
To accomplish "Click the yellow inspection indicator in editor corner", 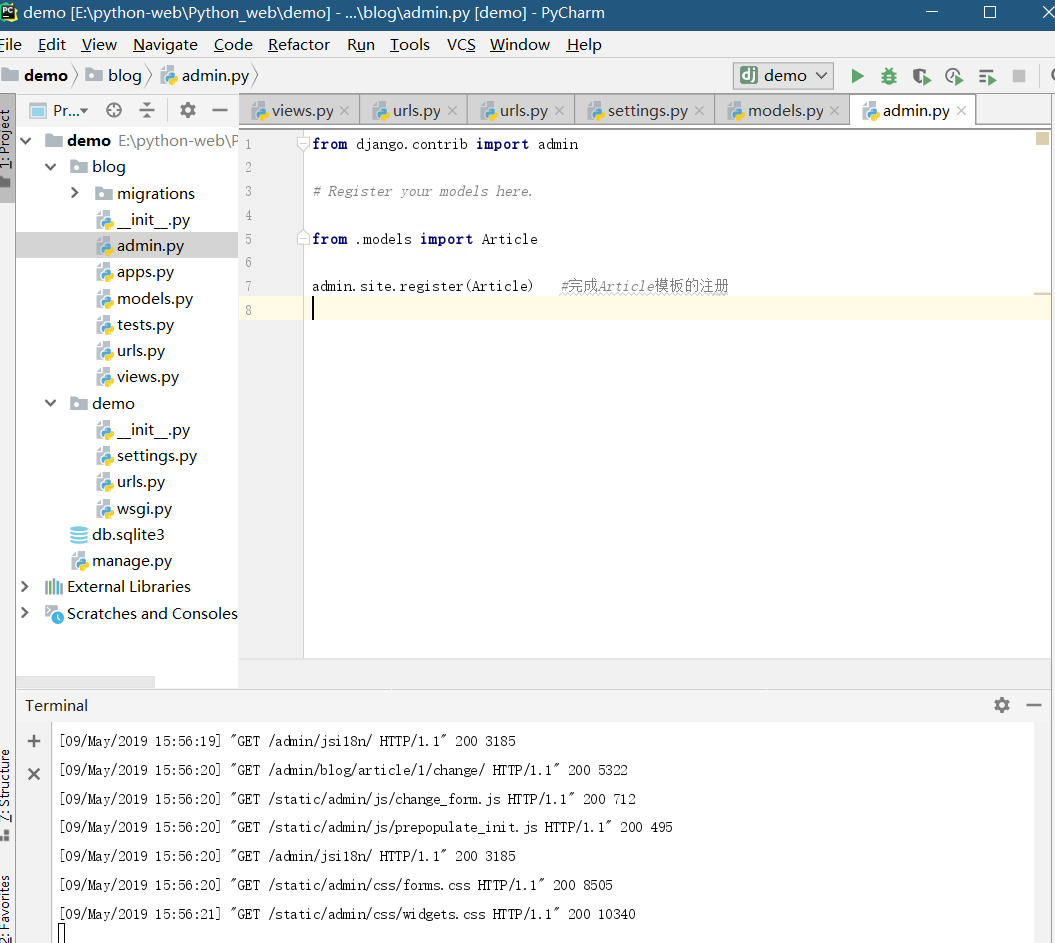I will pyautogui.click(x=1042, y=139).
